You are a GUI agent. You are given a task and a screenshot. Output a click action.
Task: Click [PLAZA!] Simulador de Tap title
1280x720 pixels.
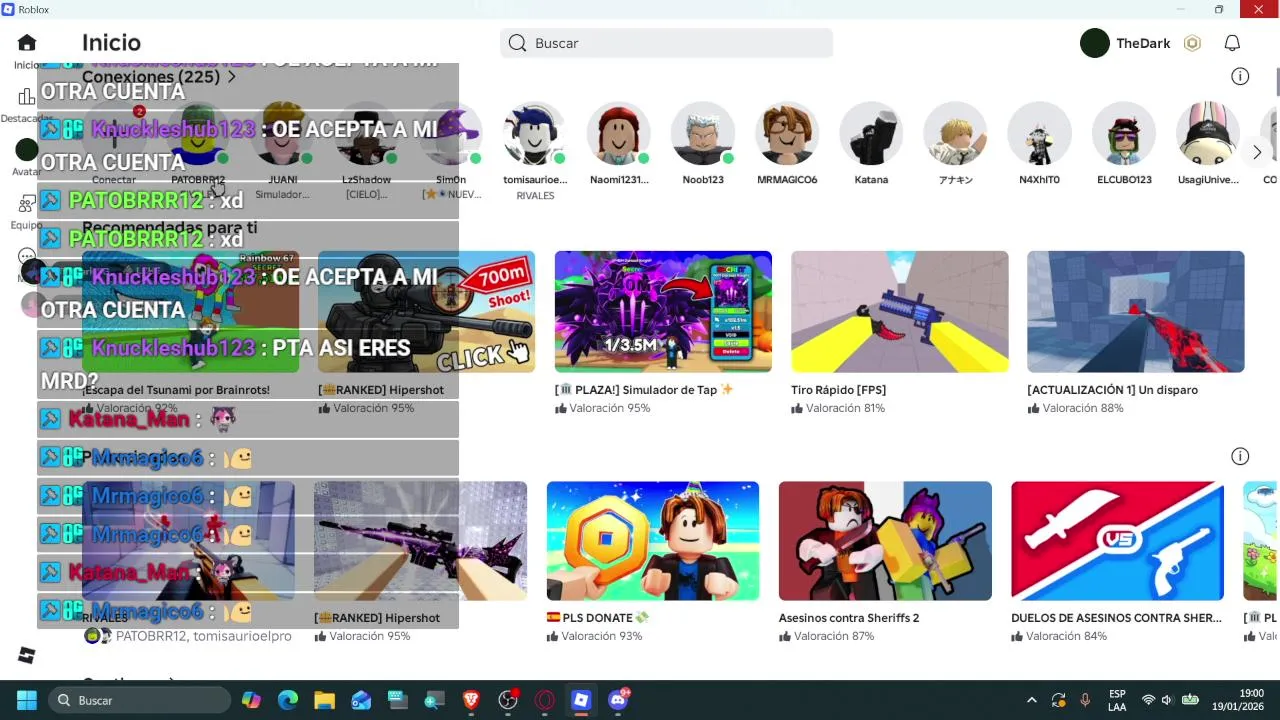(644, 390)
